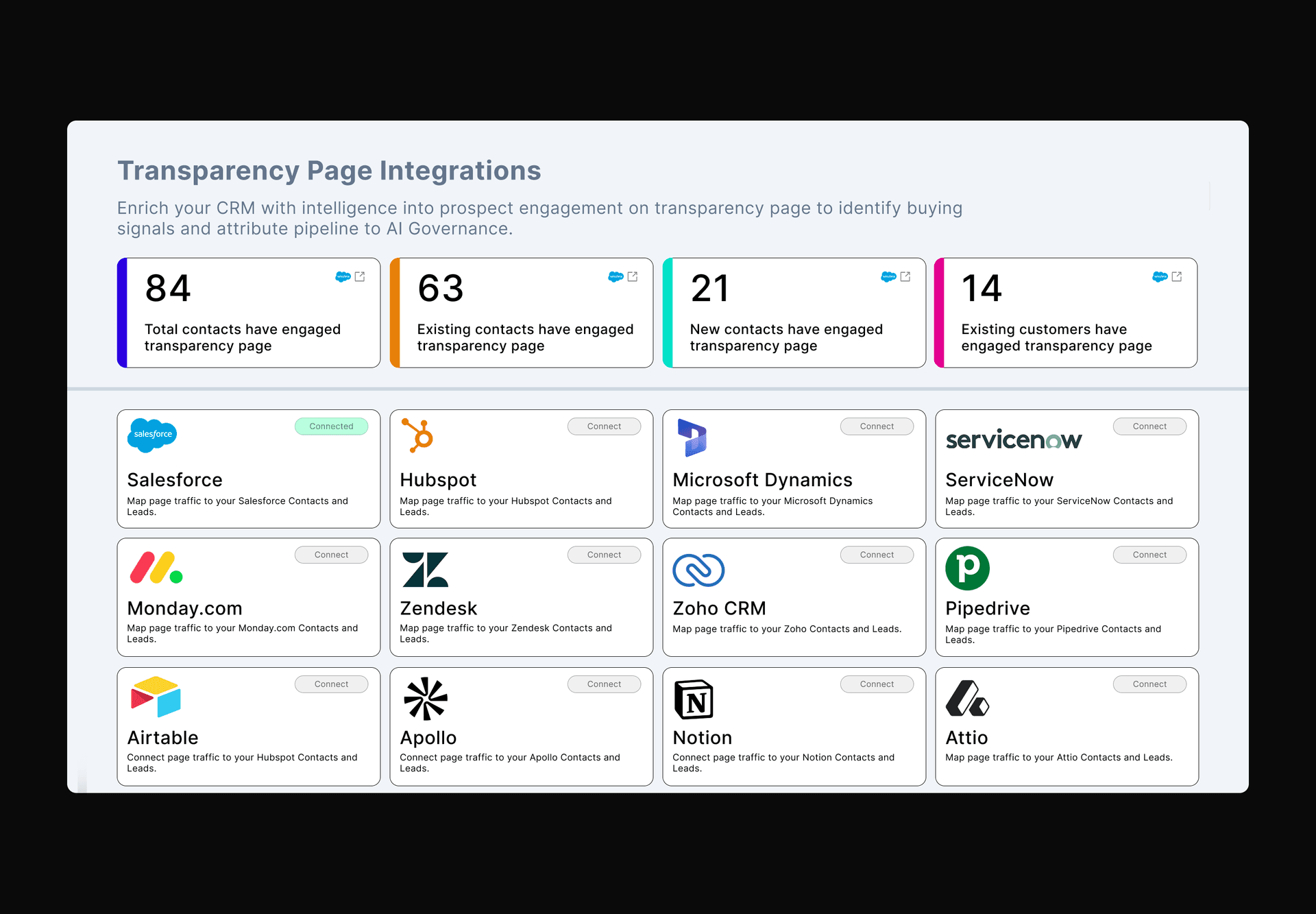Click the Airtable card title

162,738
